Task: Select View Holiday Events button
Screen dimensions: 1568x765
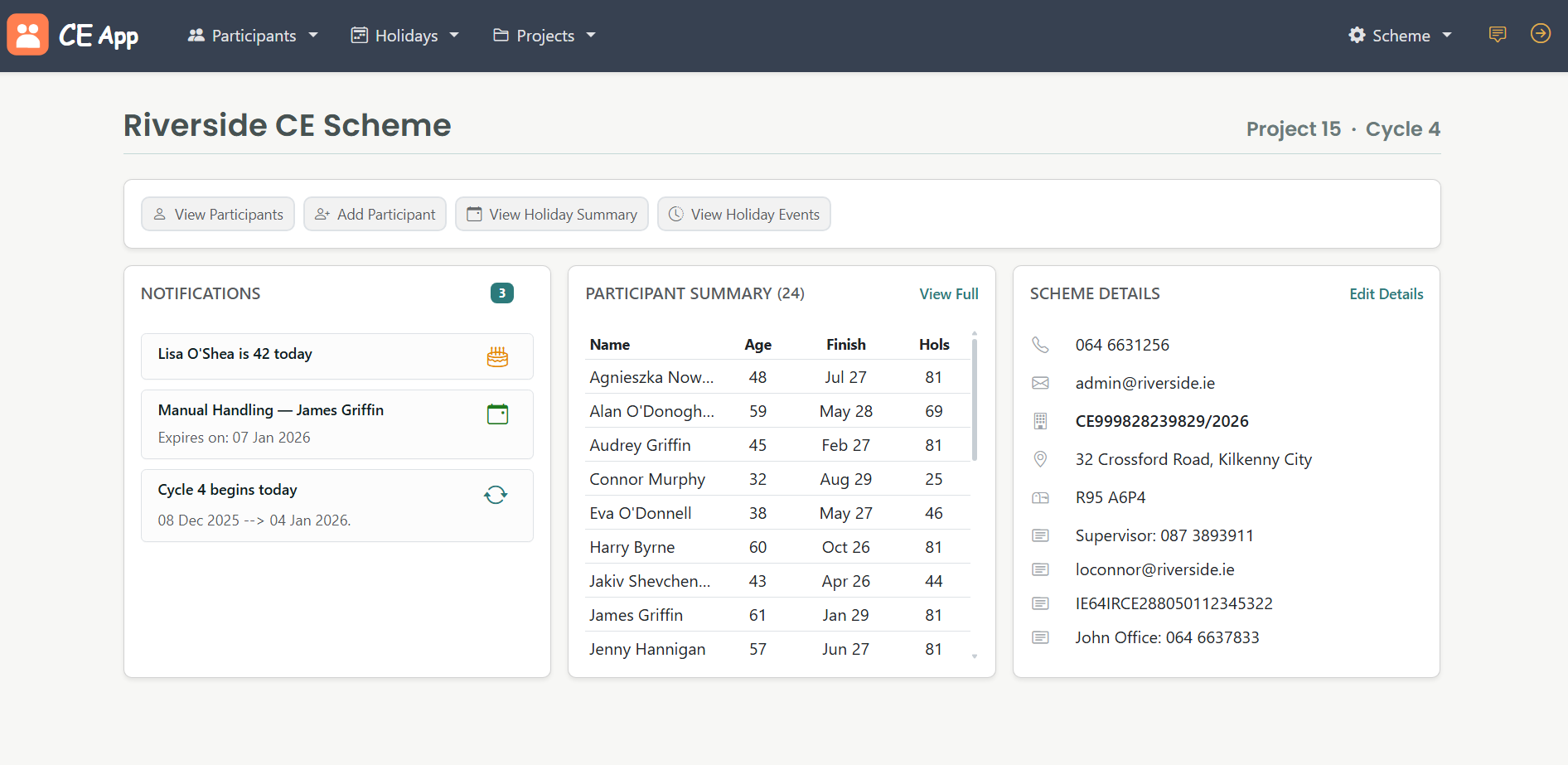Action: [743, 215]
